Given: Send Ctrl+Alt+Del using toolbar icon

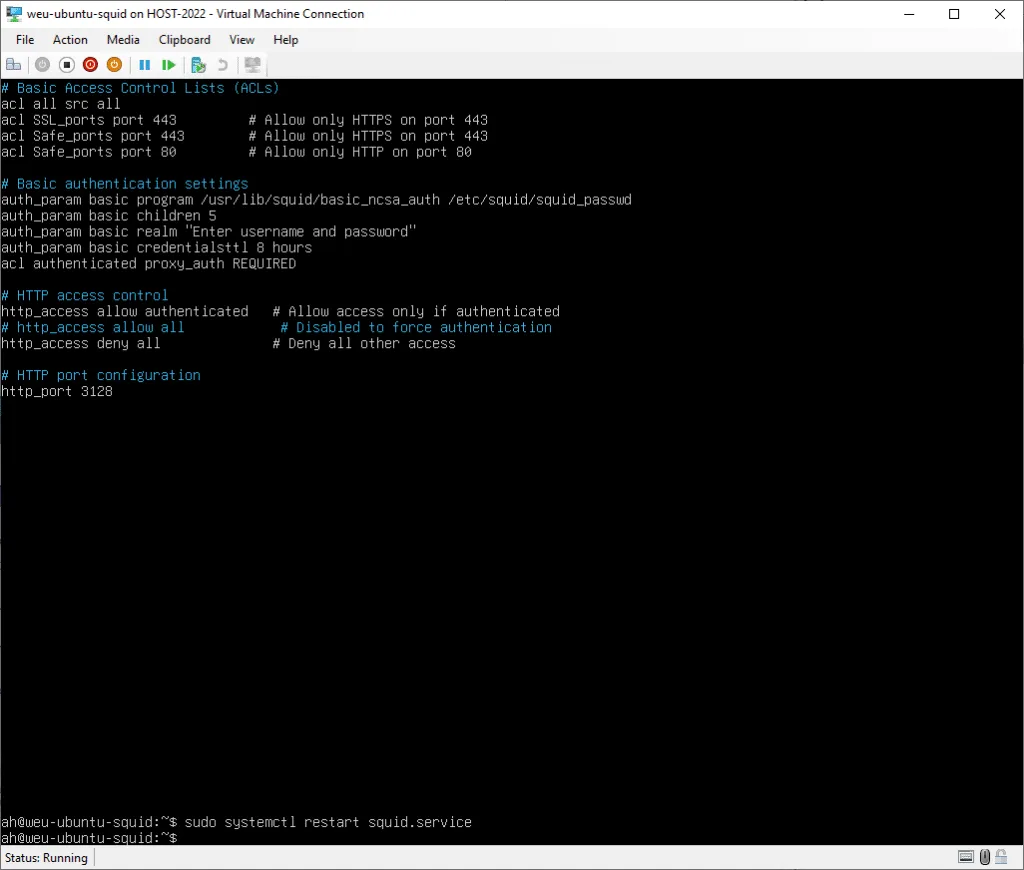Looking at the screenshot, I should tap(13, 65).
